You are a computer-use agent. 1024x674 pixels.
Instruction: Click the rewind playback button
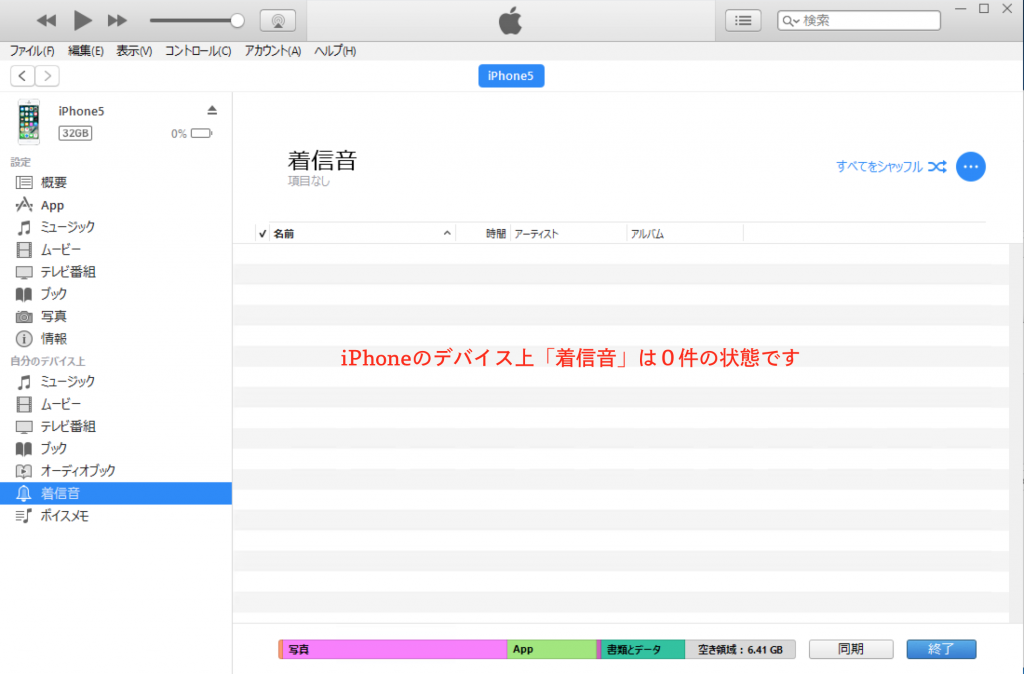(46, 20)
